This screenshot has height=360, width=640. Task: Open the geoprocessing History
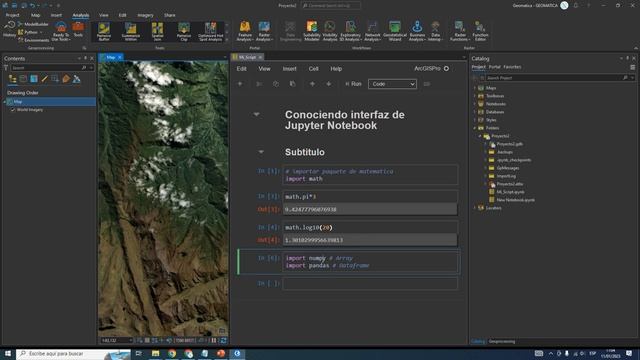tap(9, 30)
